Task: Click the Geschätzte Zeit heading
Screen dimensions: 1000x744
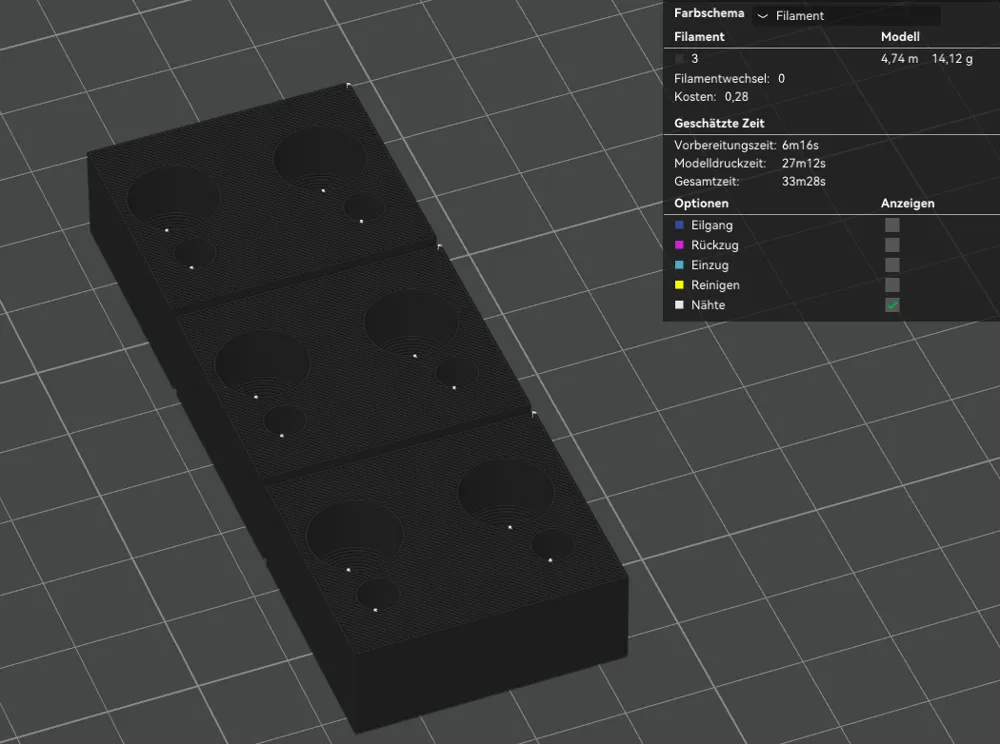Action: tap(719, 123)
